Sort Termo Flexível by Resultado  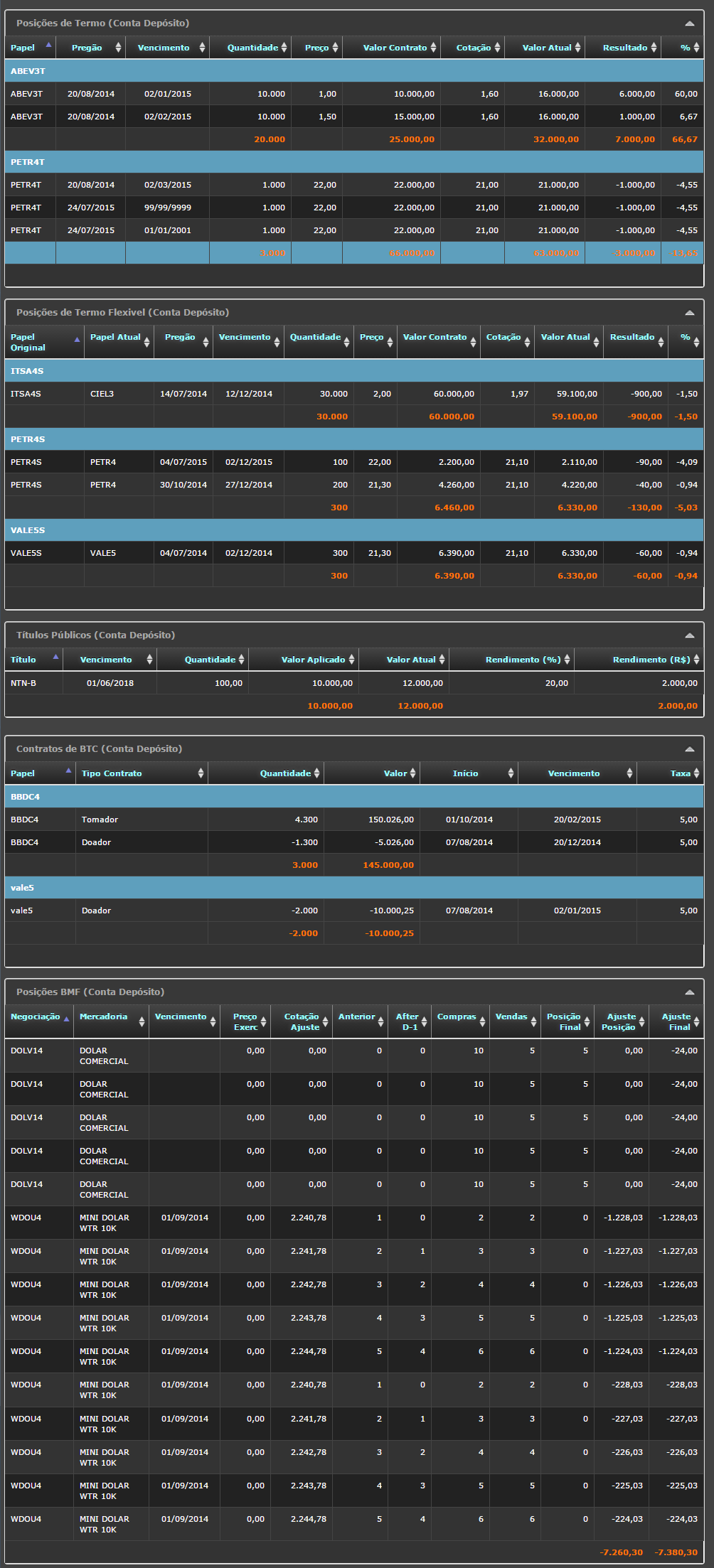(636, 342)
